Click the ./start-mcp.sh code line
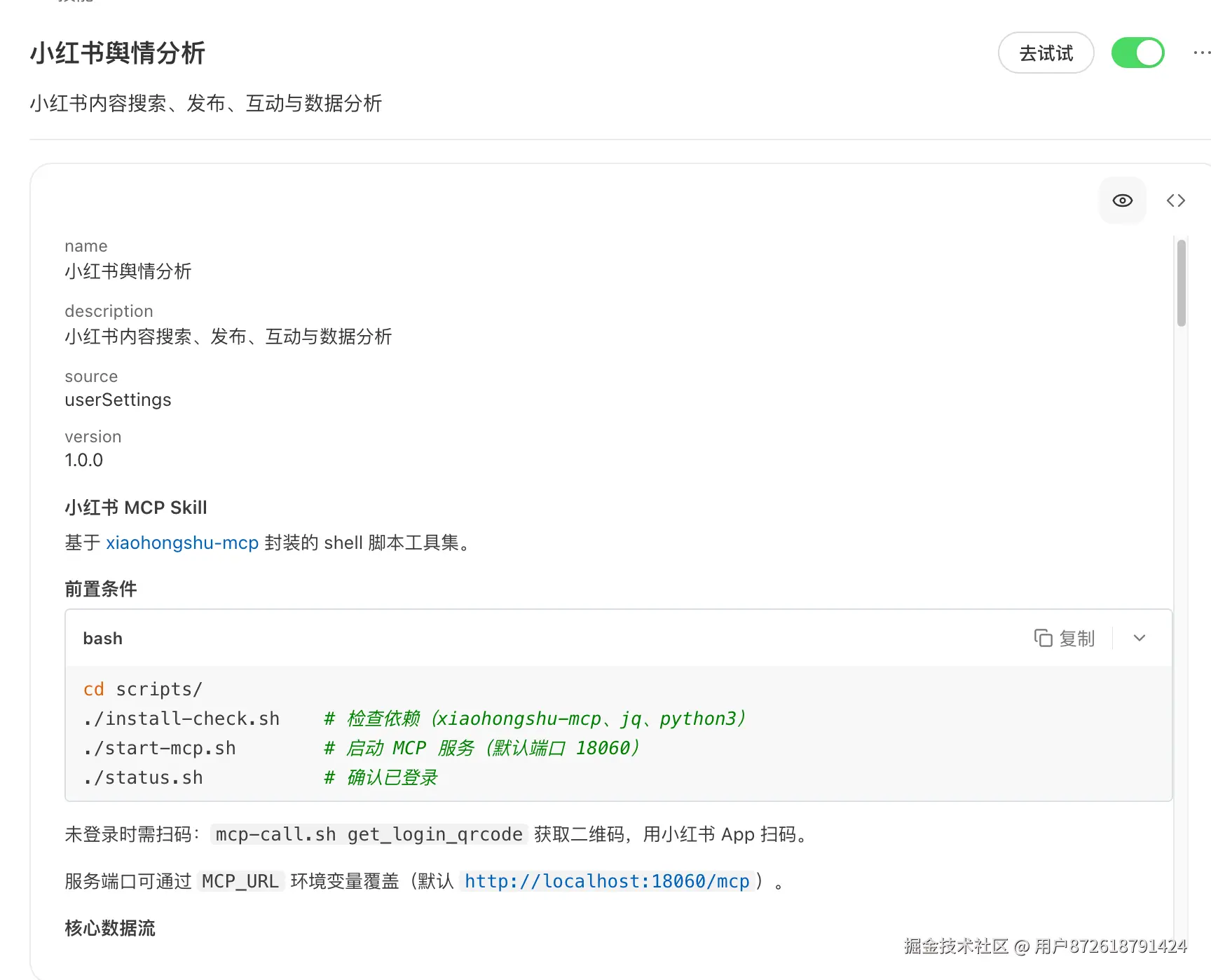The height and width of the screenshot is (980, 1211). pyautogui.click(x=159, y=748)
